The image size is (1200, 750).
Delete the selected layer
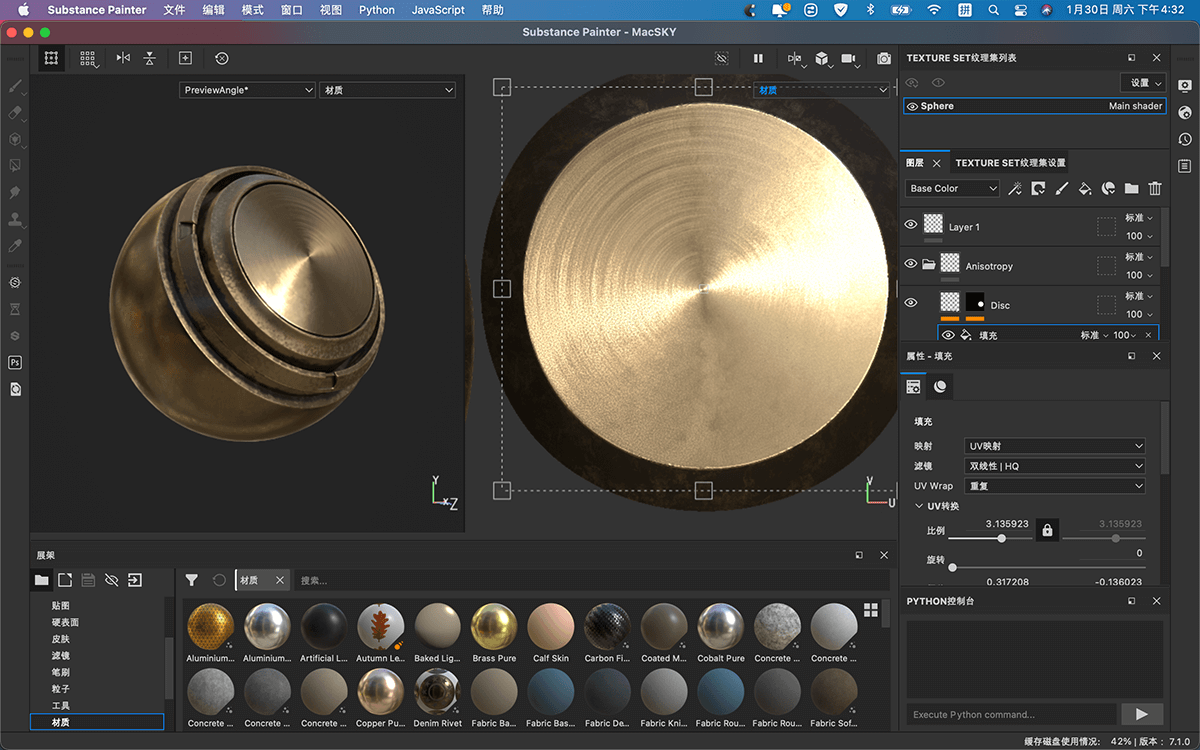pyautogui.click(x=1155, y=188)
